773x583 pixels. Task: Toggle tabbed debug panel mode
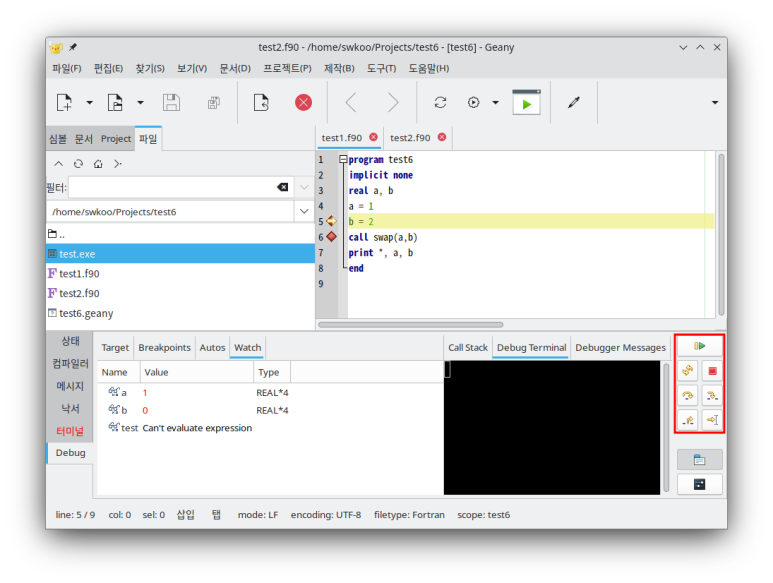[x=700, y=460]
